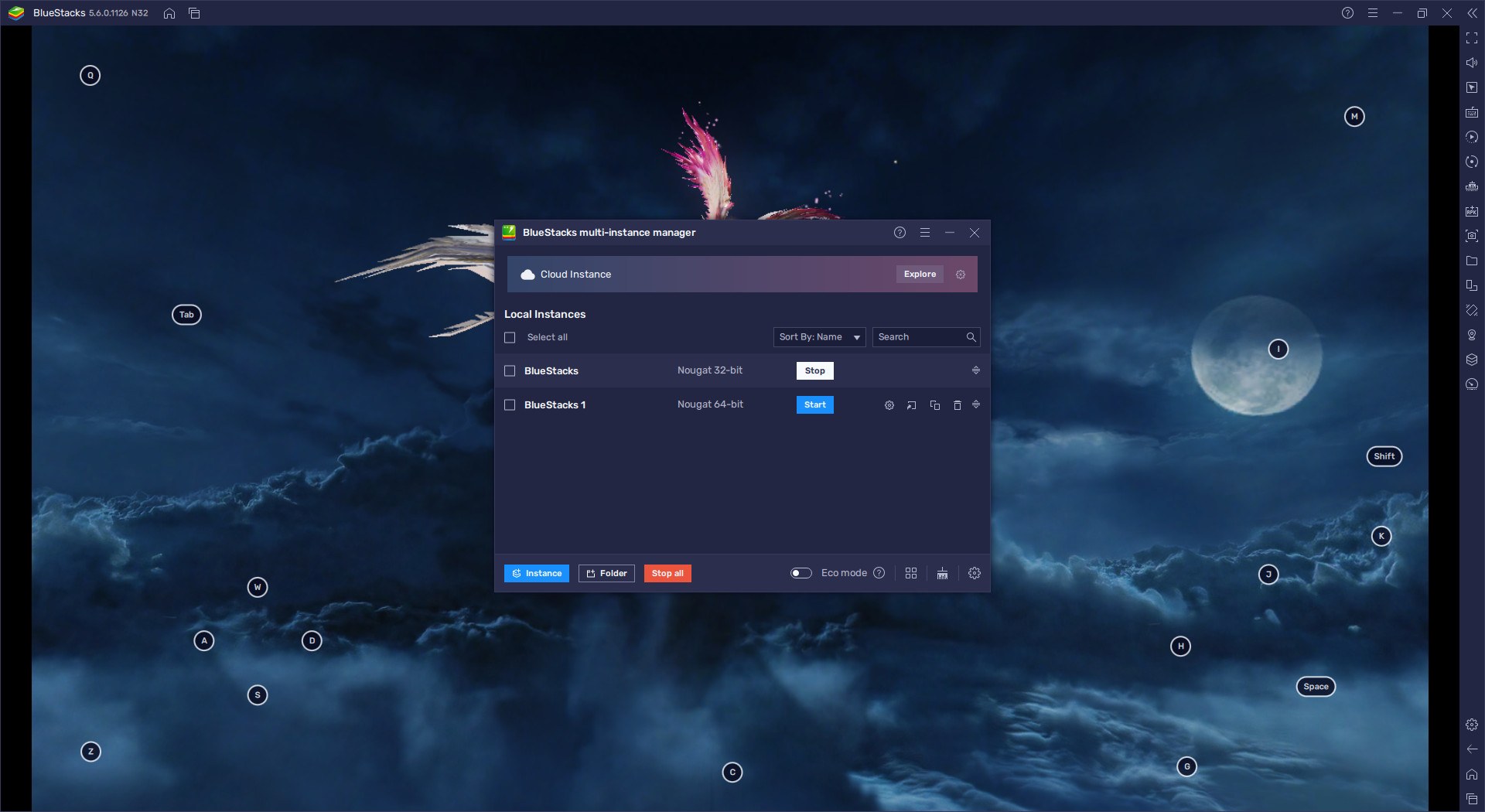Screen dimensions: 1485x812
Task: Open Cloud Instance settings gear
Action: coord(961,275)
